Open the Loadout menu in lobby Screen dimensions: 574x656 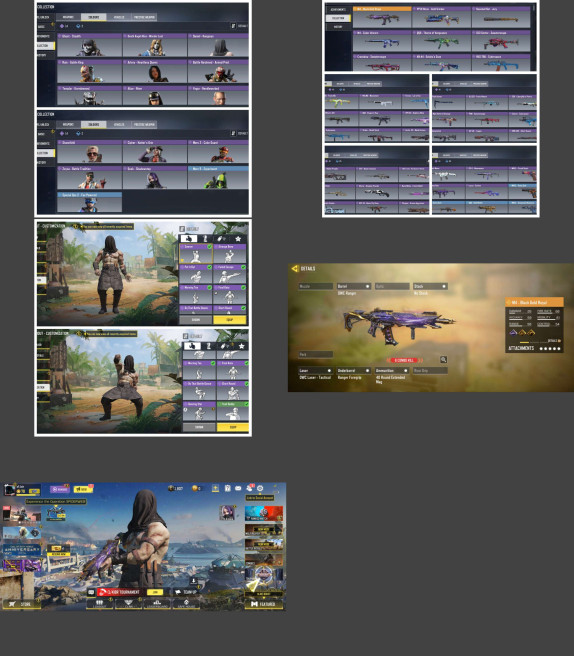[100, 604]
